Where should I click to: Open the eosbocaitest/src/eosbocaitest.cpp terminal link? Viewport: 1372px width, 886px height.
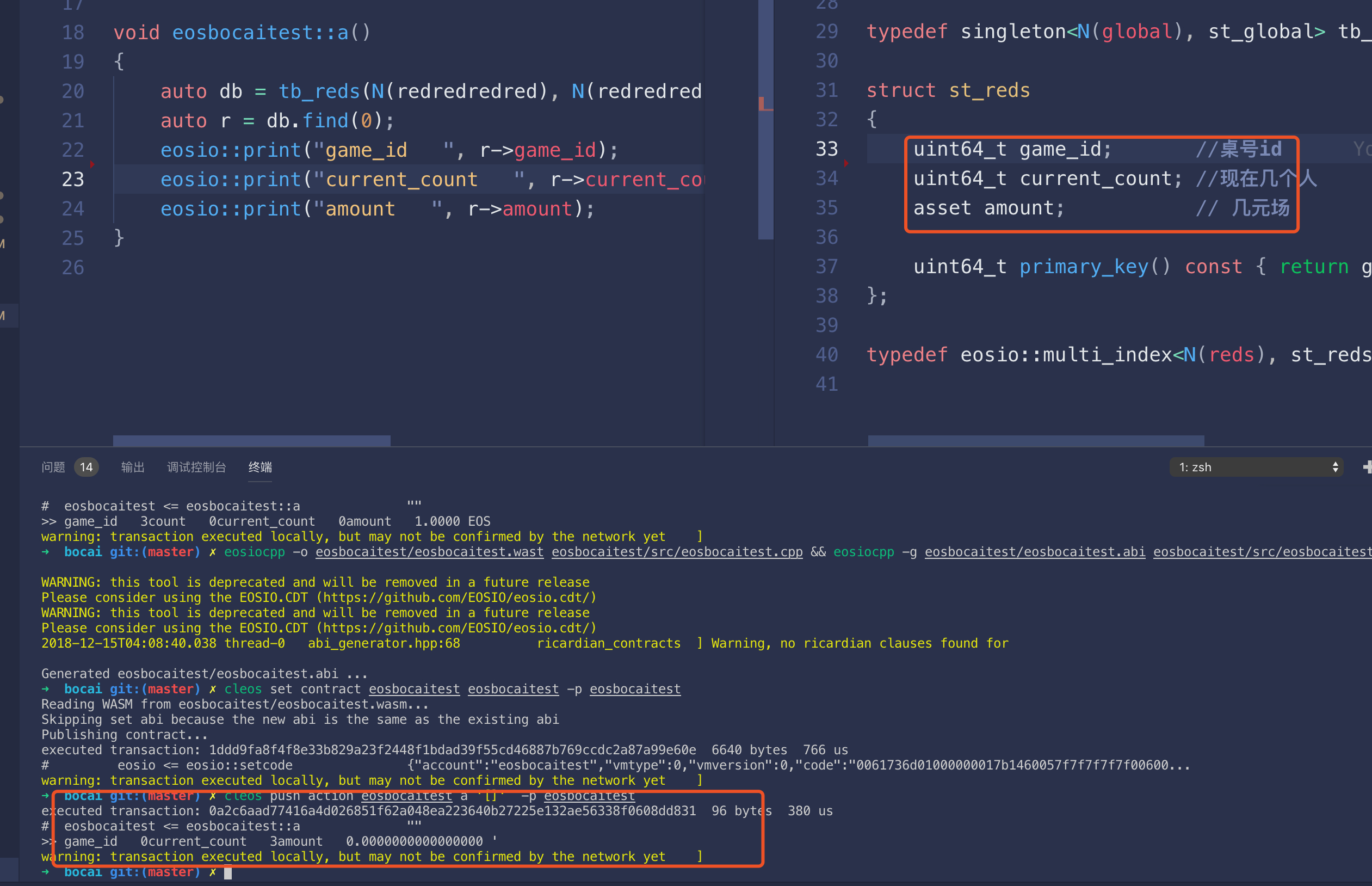pos(676,552)
